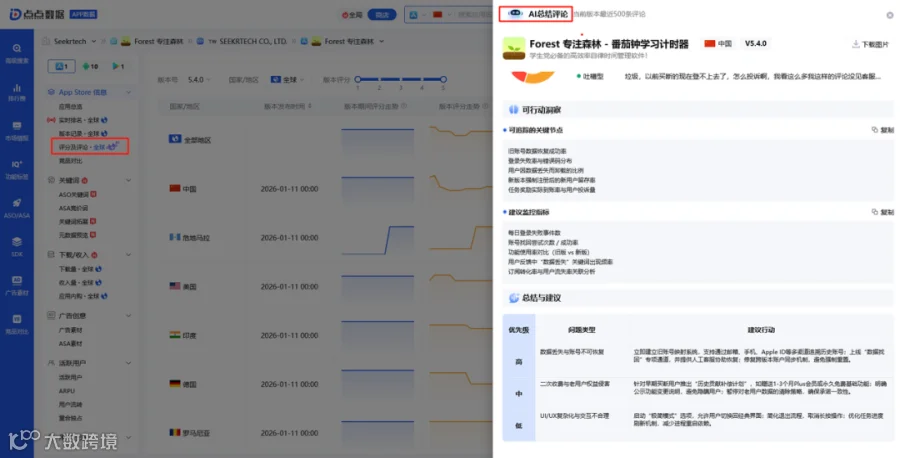Open the SDK layers sidebar icon

(17, 242)
